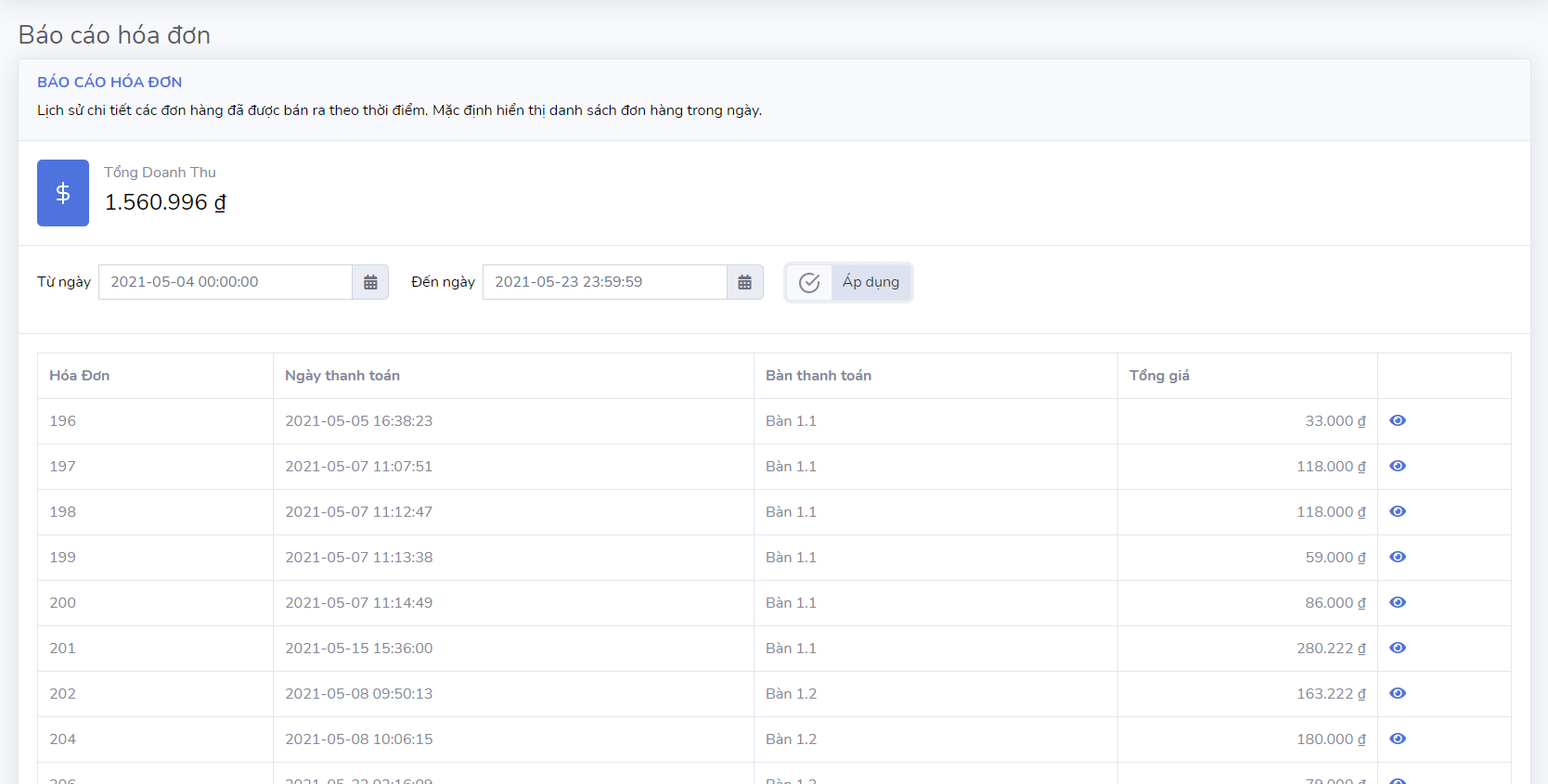The width and height of the screenshot is (1548, 784).
Task: Open eye icon for invoice 204
Action: click(x=1398, y=739)
